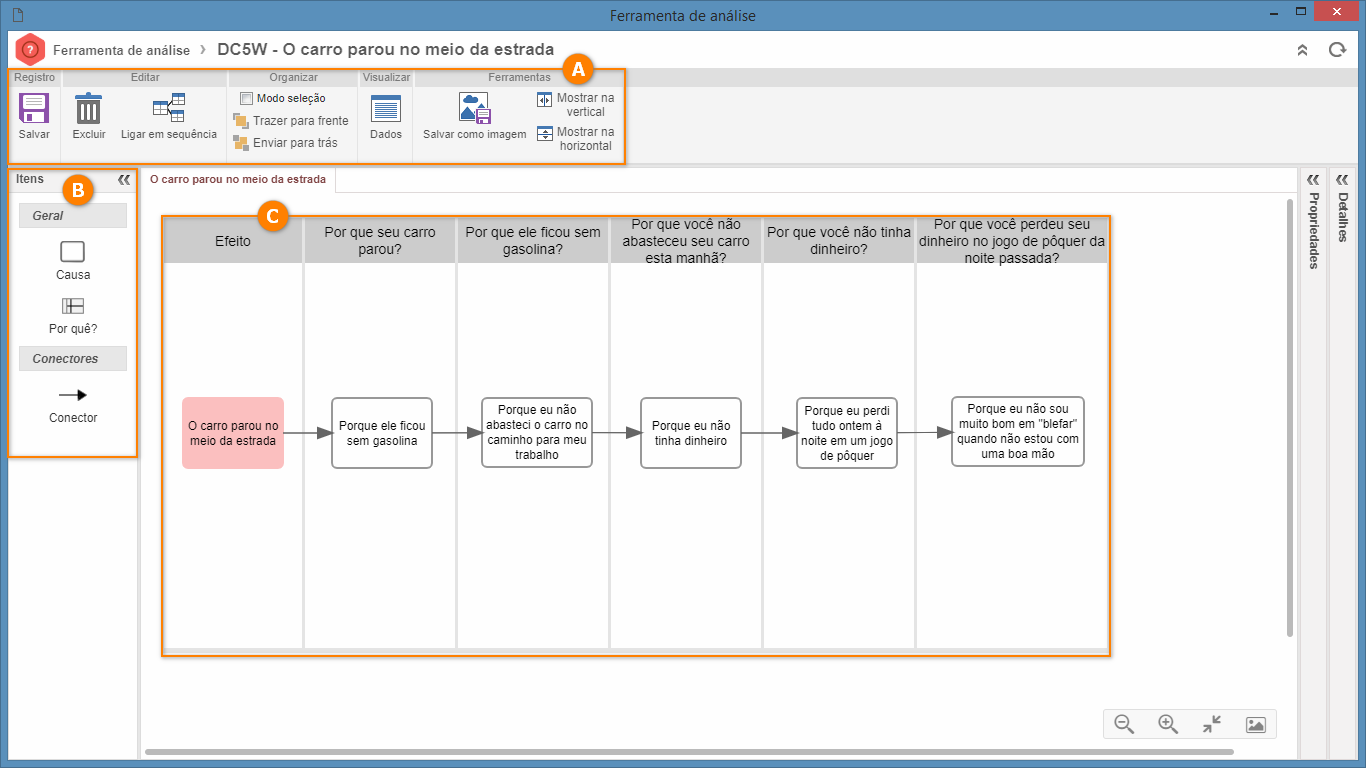Click header Por que ele ficou sem gasolina?
Screen dimensions: 1366x768
click(533, 241)
